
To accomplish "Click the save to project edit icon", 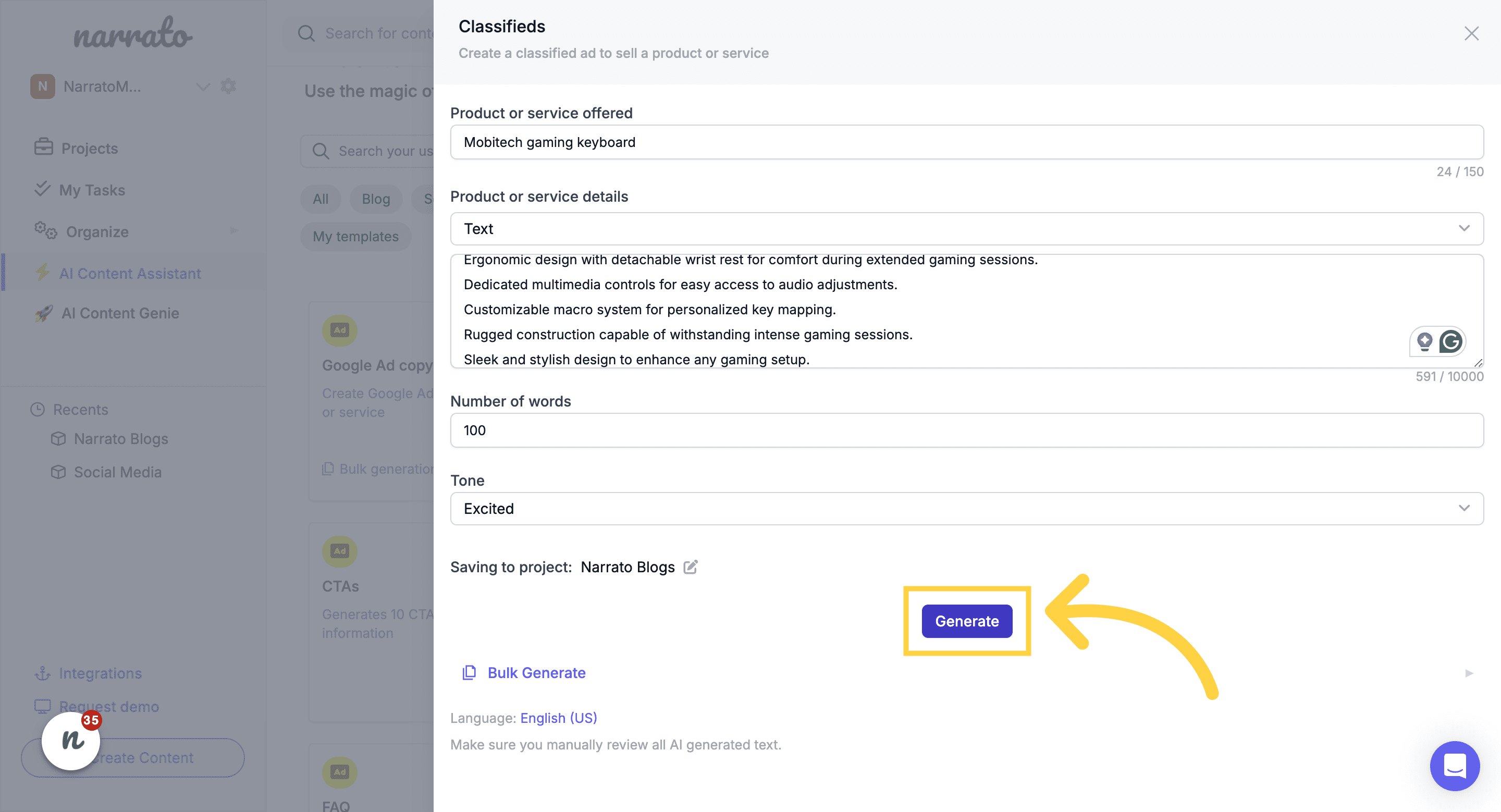I will (x=691, y=568).
